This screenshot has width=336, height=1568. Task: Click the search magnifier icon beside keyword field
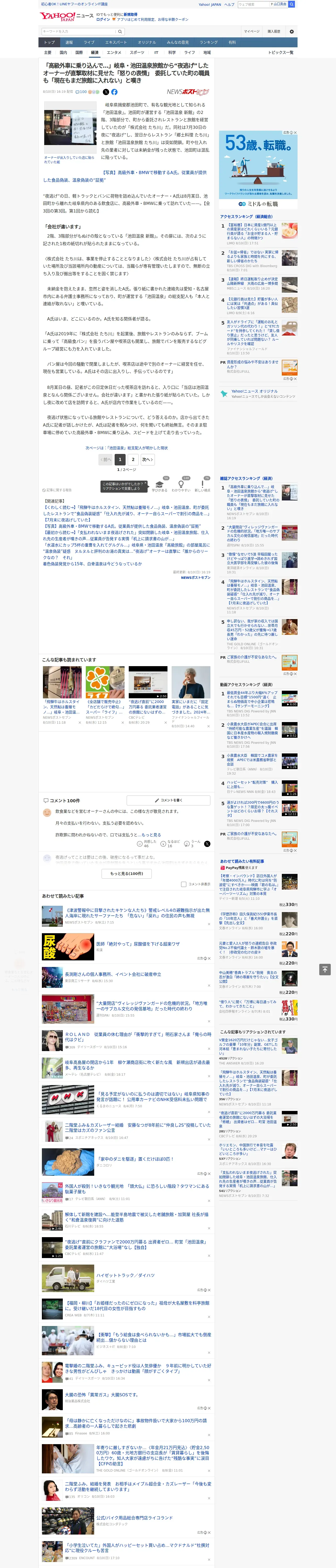tap(120, 32)
